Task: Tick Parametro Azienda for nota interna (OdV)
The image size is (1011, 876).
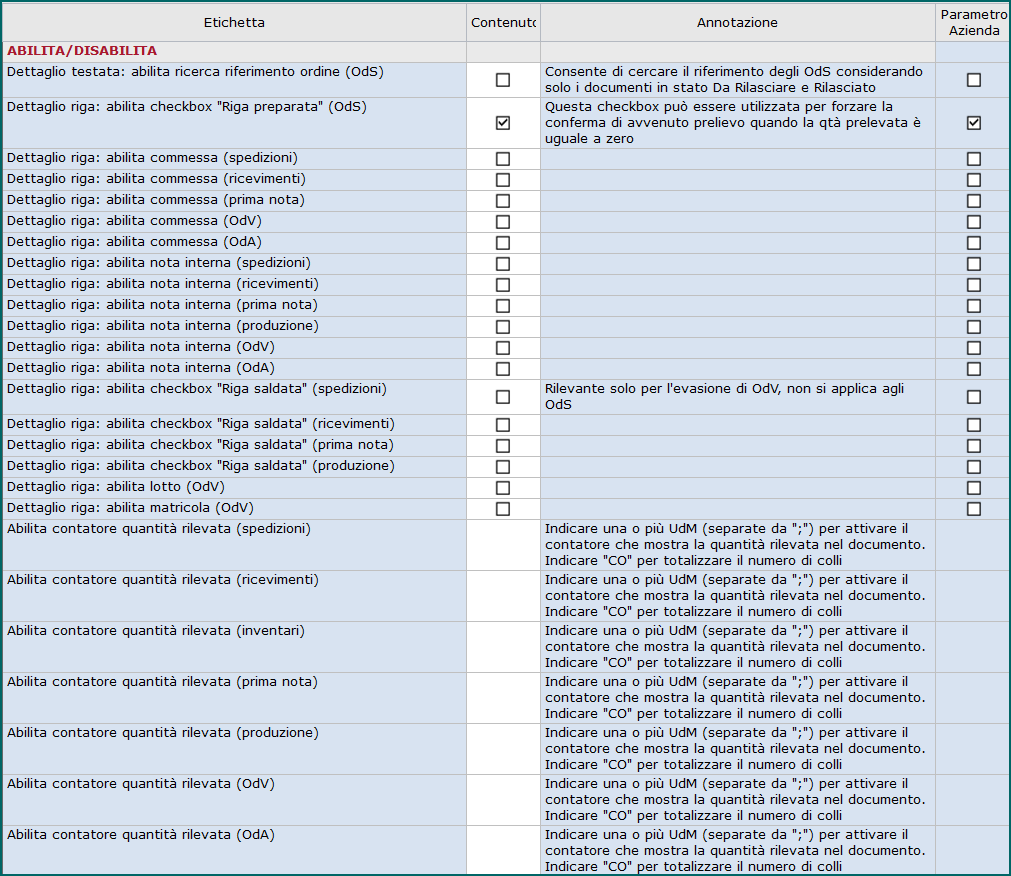Action: point(974,348)
